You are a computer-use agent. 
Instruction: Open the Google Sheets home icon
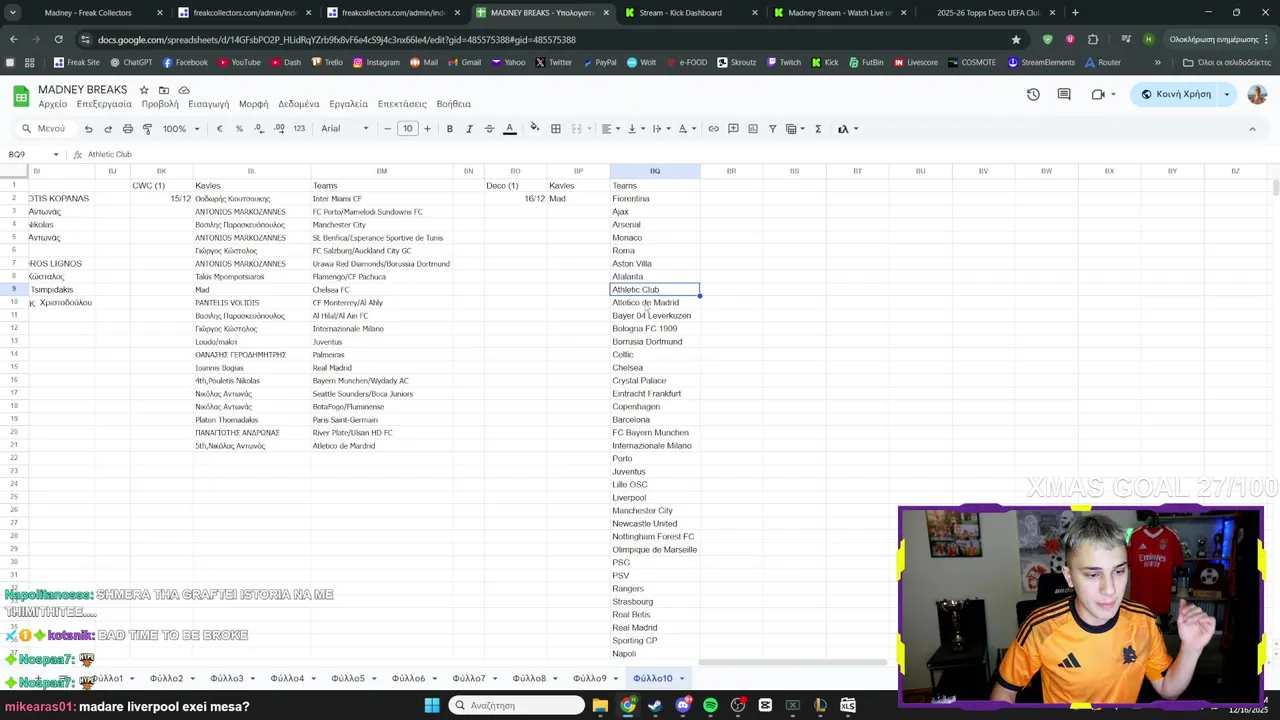pos(20,96)
